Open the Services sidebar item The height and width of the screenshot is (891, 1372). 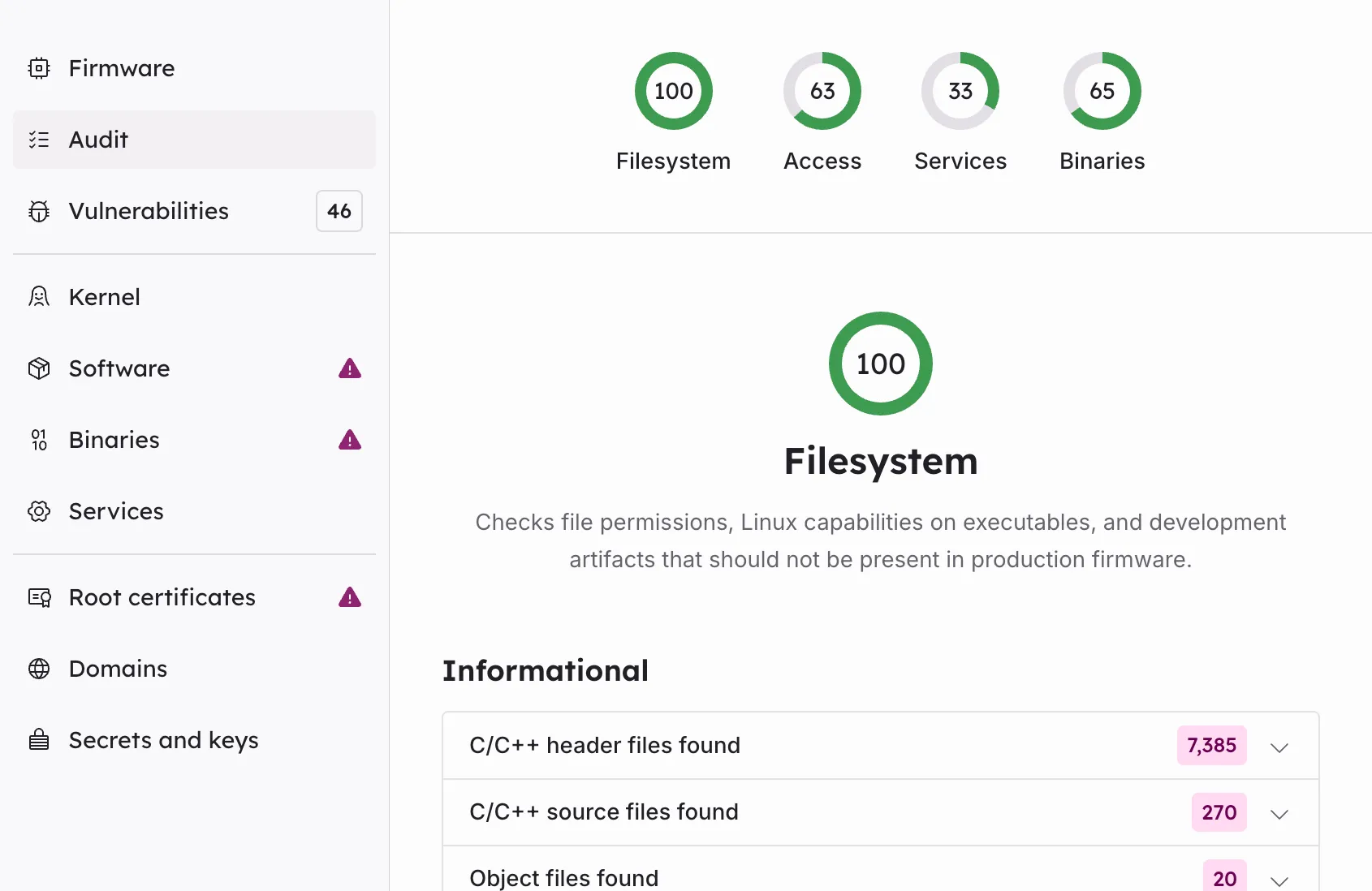click(116, 511)
